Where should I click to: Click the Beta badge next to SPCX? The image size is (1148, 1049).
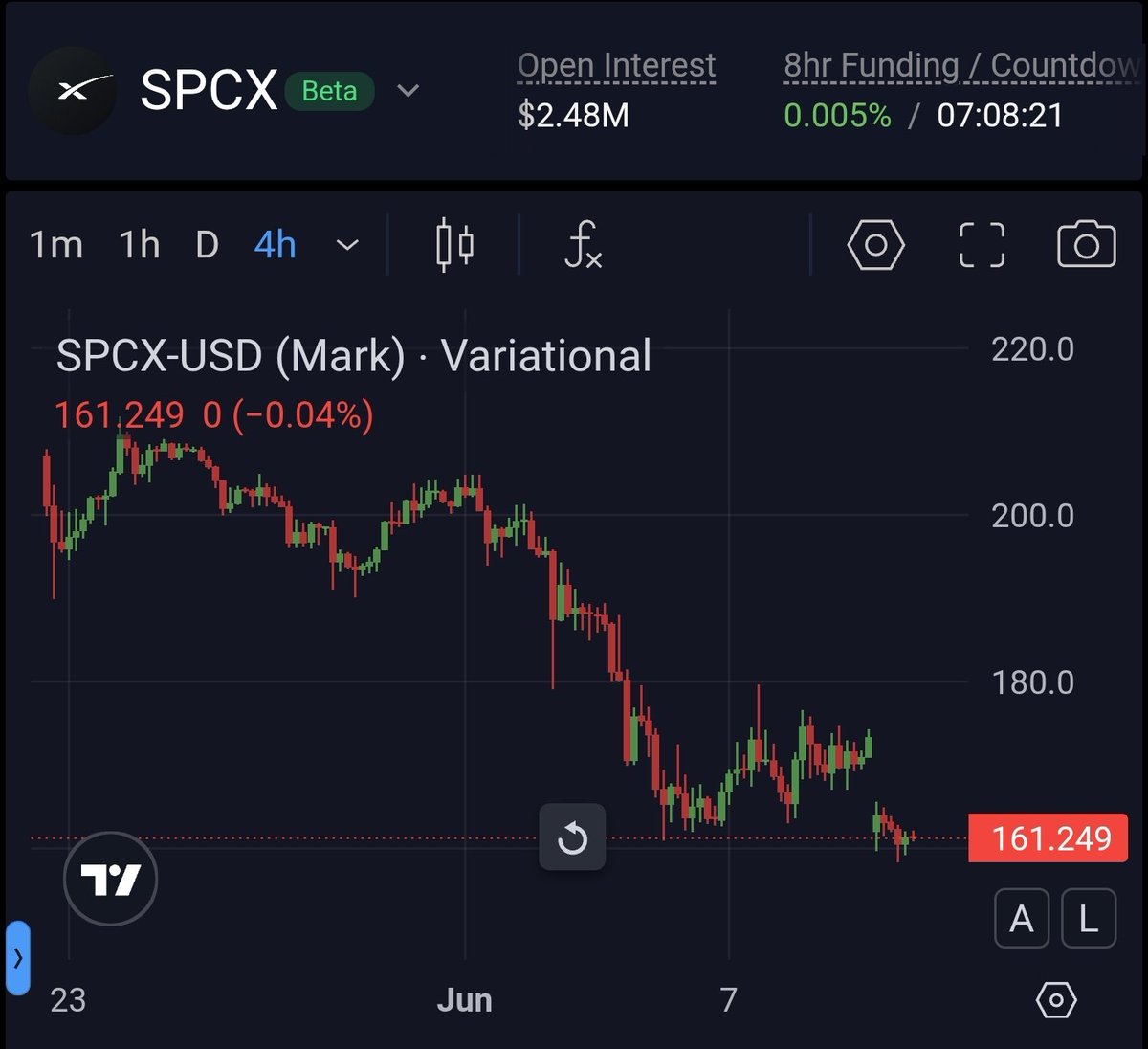pyautogui.click(x=329, y=91)
